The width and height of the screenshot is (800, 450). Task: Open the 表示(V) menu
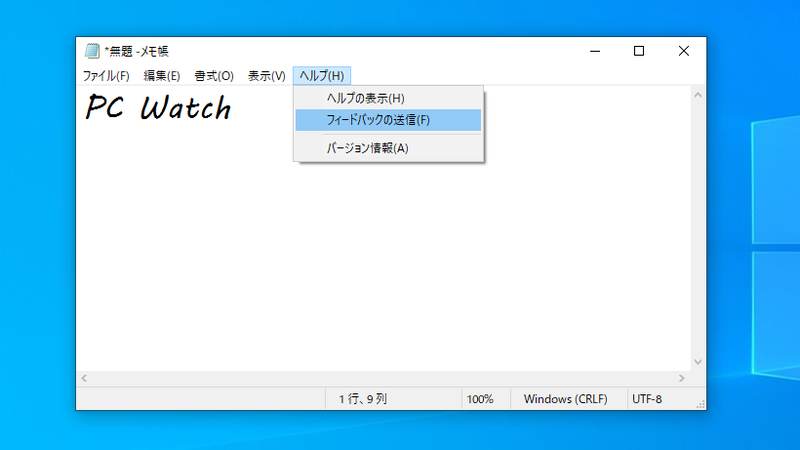tap(266, 76)
